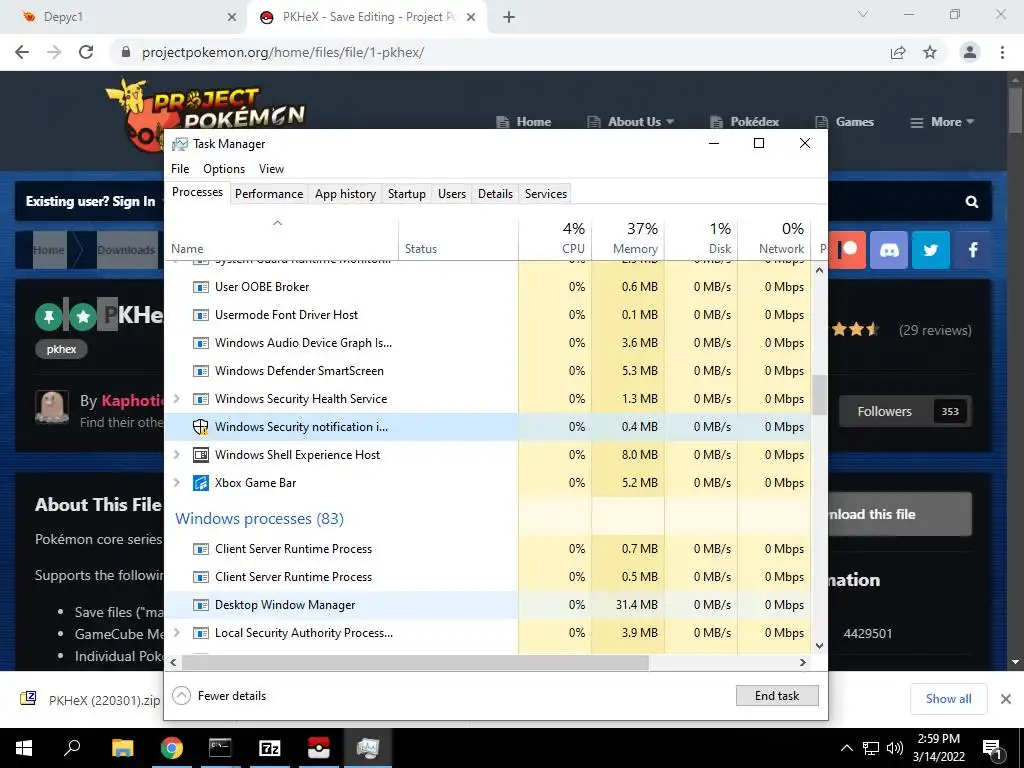1024x768 pixels.
Task: Open File Explorer from the taskbar
Action: [122, 748]
